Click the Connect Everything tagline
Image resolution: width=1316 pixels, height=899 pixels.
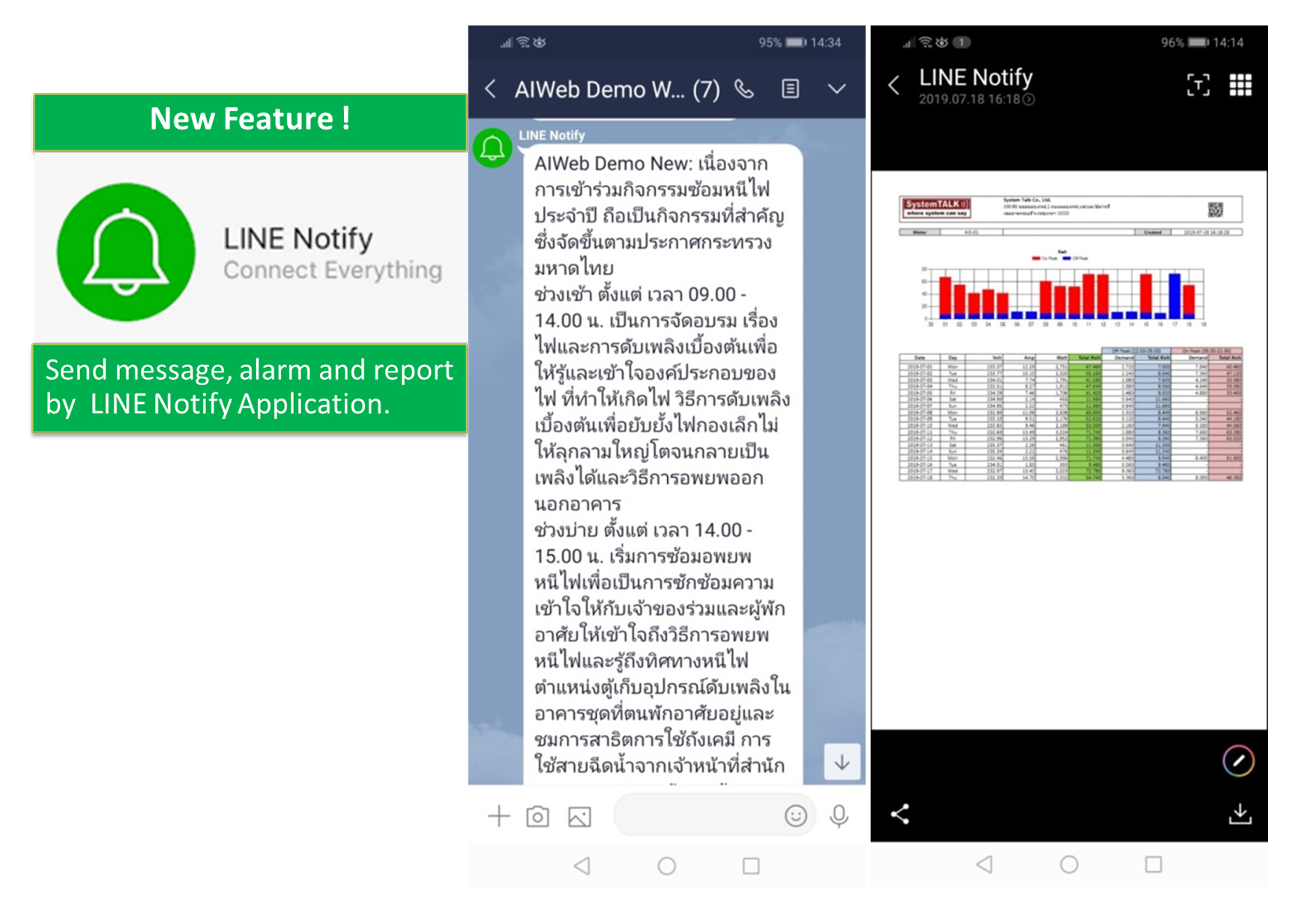[333, 270]
